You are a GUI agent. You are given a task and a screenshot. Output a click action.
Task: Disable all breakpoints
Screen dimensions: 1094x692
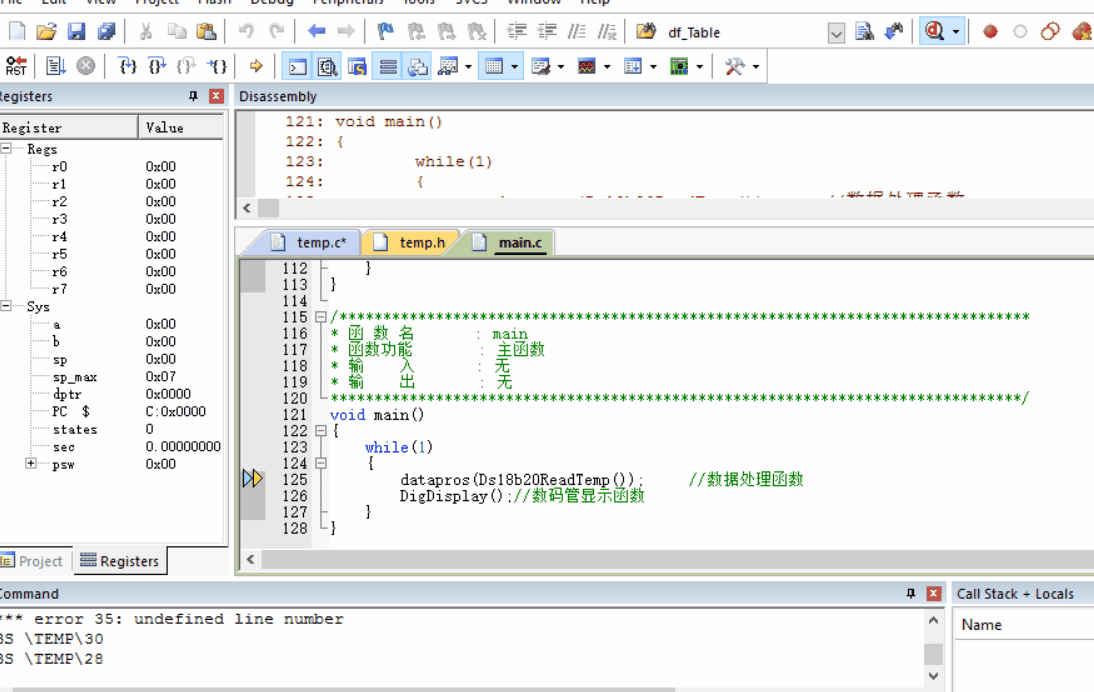point(1050,31)
